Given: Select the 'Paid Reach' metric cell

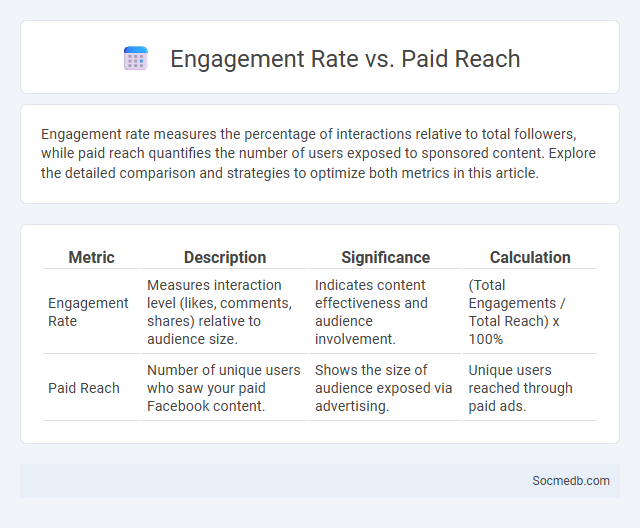Looking at the screenshot, I should (x=91, y=388).
